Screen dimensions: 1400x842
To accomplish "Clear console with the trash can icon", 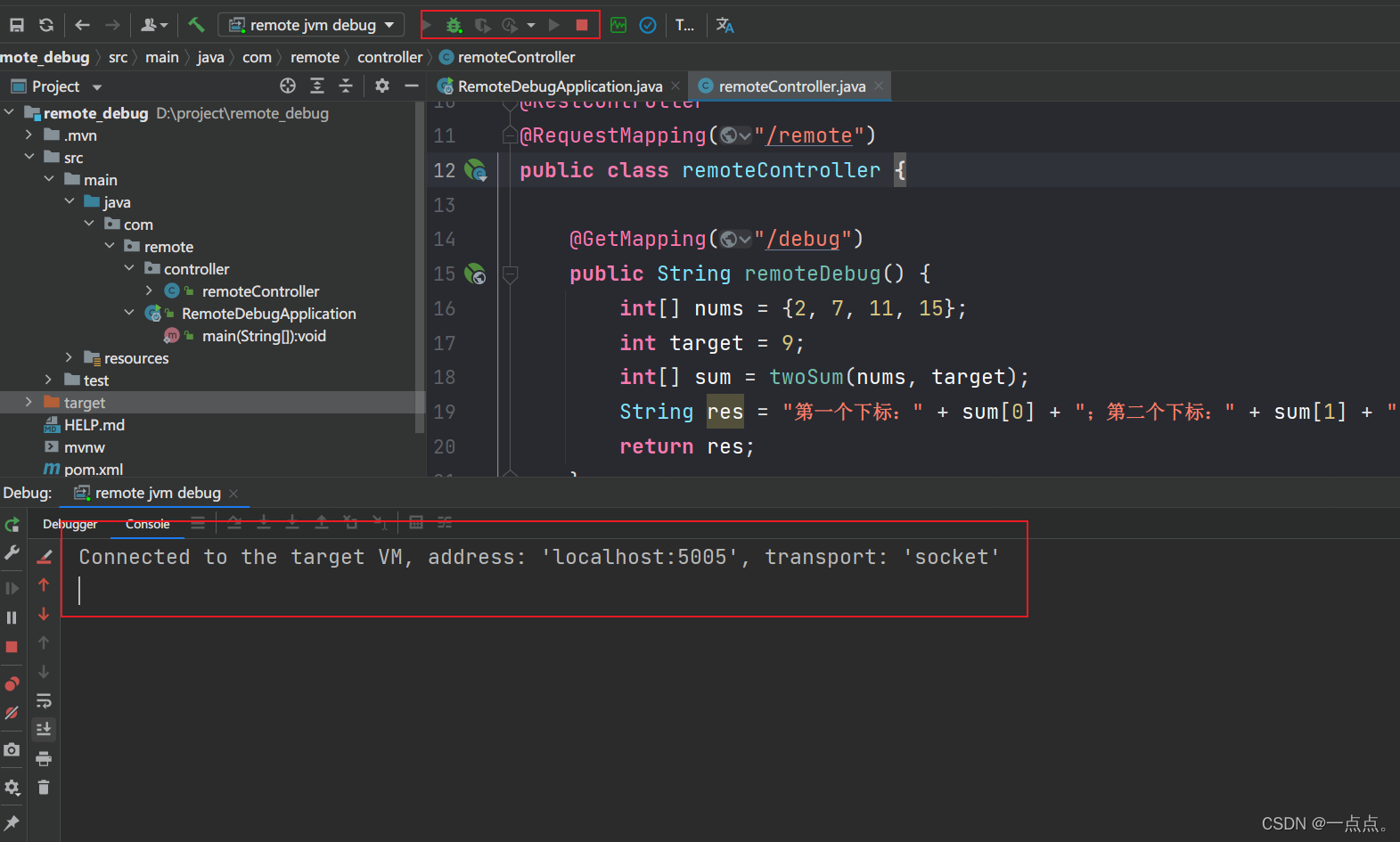I will 44,787.
